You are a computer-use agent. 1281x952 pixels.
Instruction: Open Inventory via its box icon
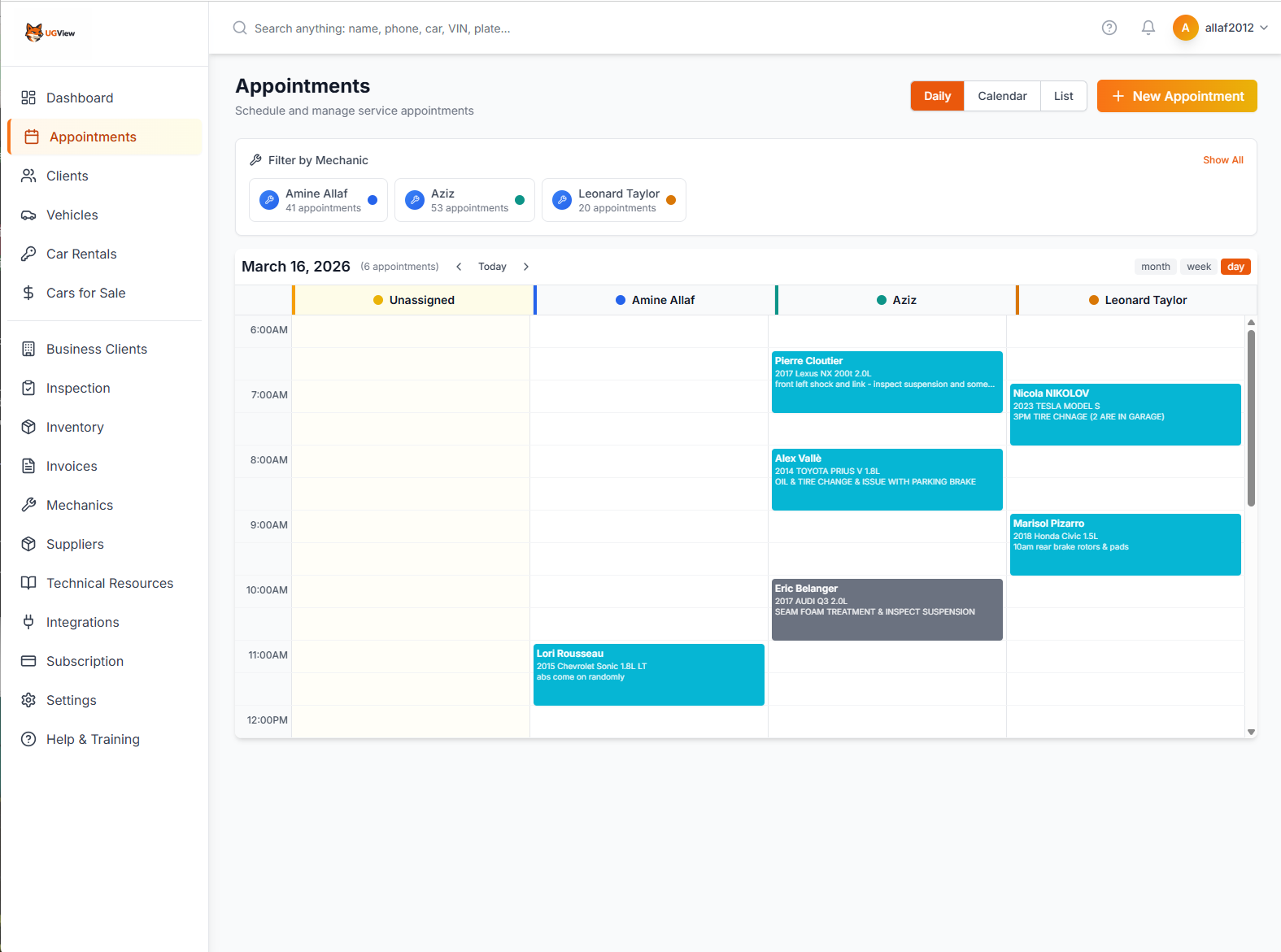pos(28,427)
